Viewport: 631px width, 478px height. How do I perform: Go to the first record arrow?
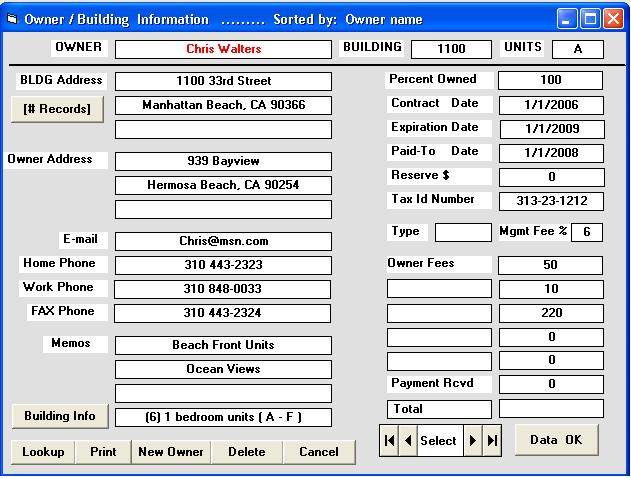click(x=389, y=441)
